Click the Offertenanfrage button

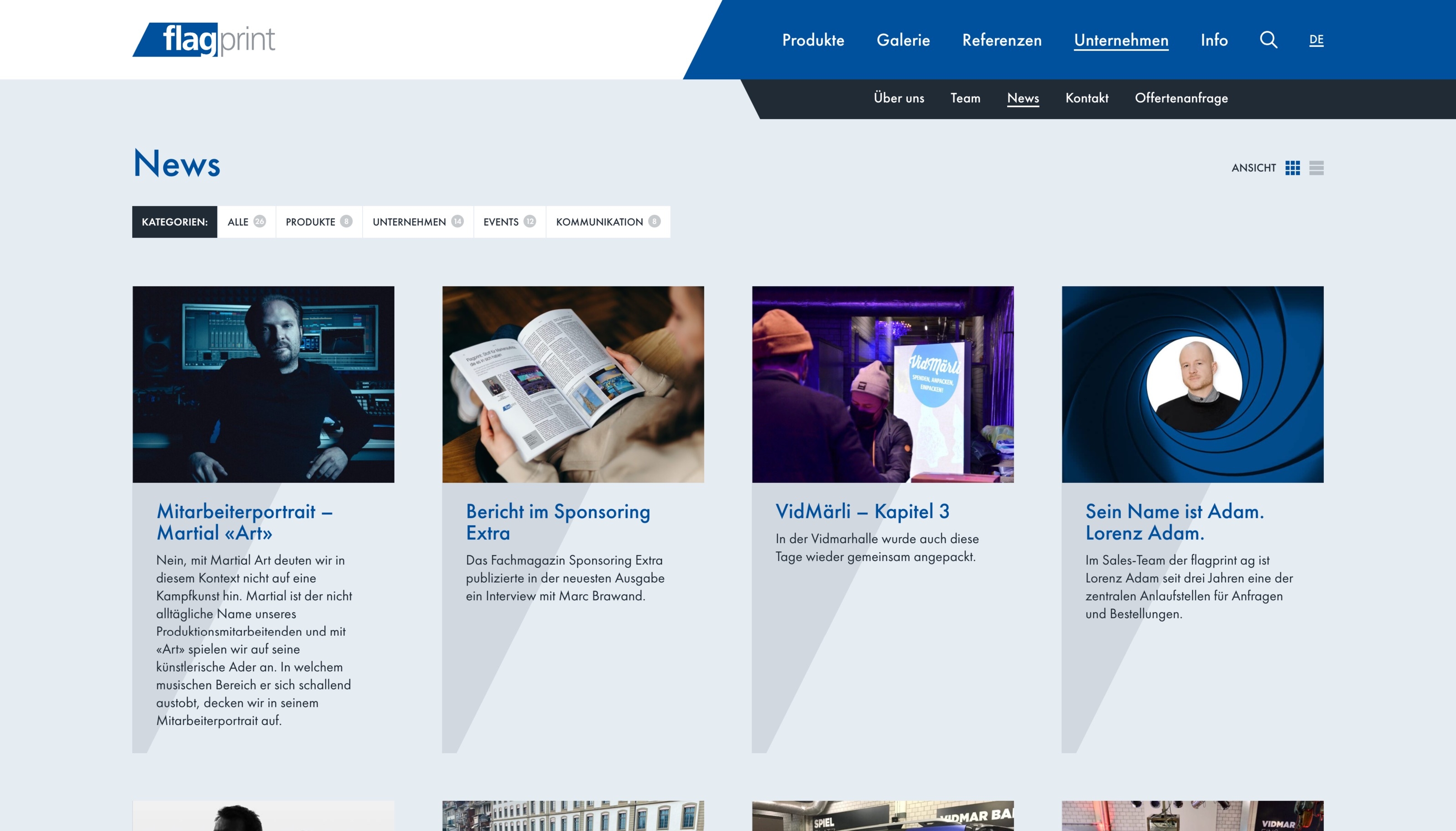point(1181,97)
